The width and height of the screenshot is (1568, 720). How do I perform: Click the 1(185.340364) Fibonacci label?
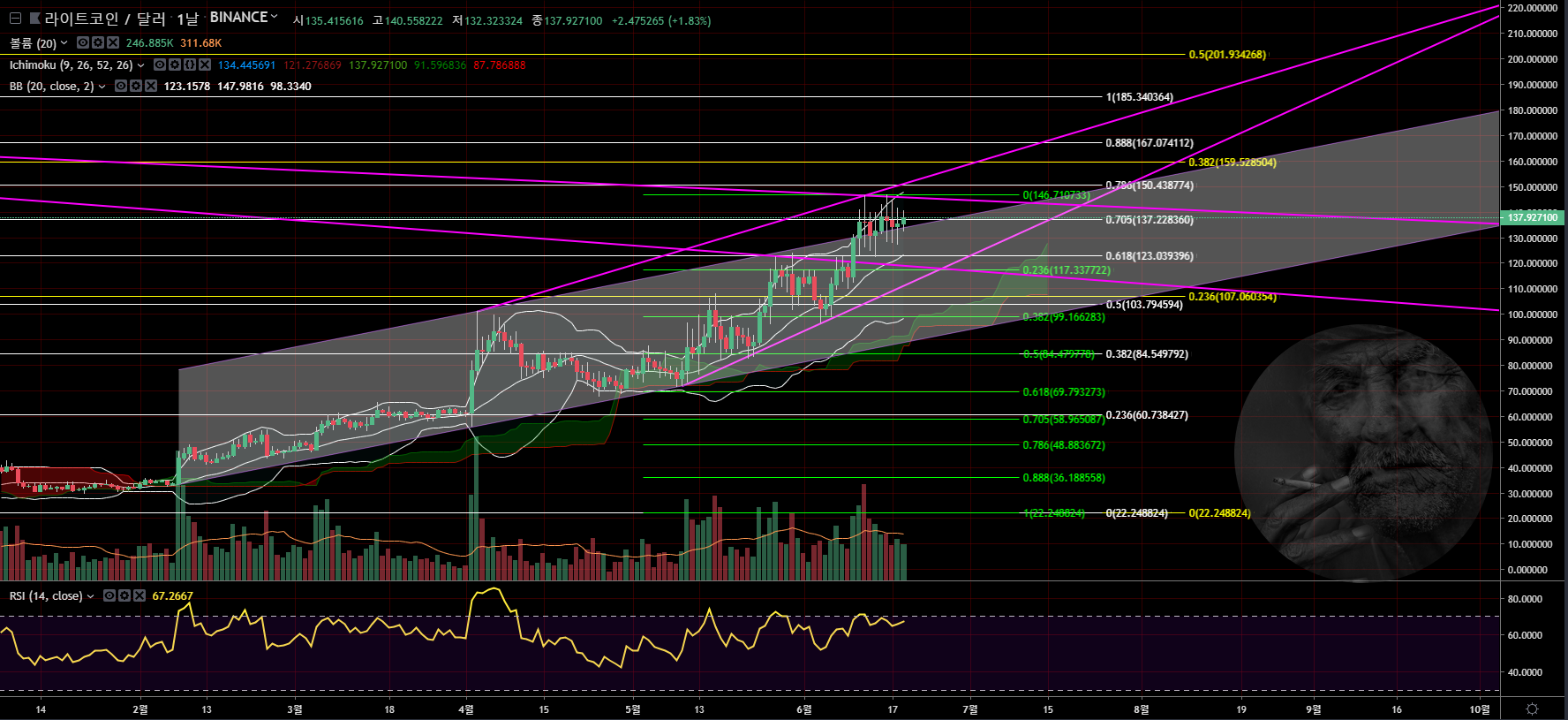coord(1140,97)
